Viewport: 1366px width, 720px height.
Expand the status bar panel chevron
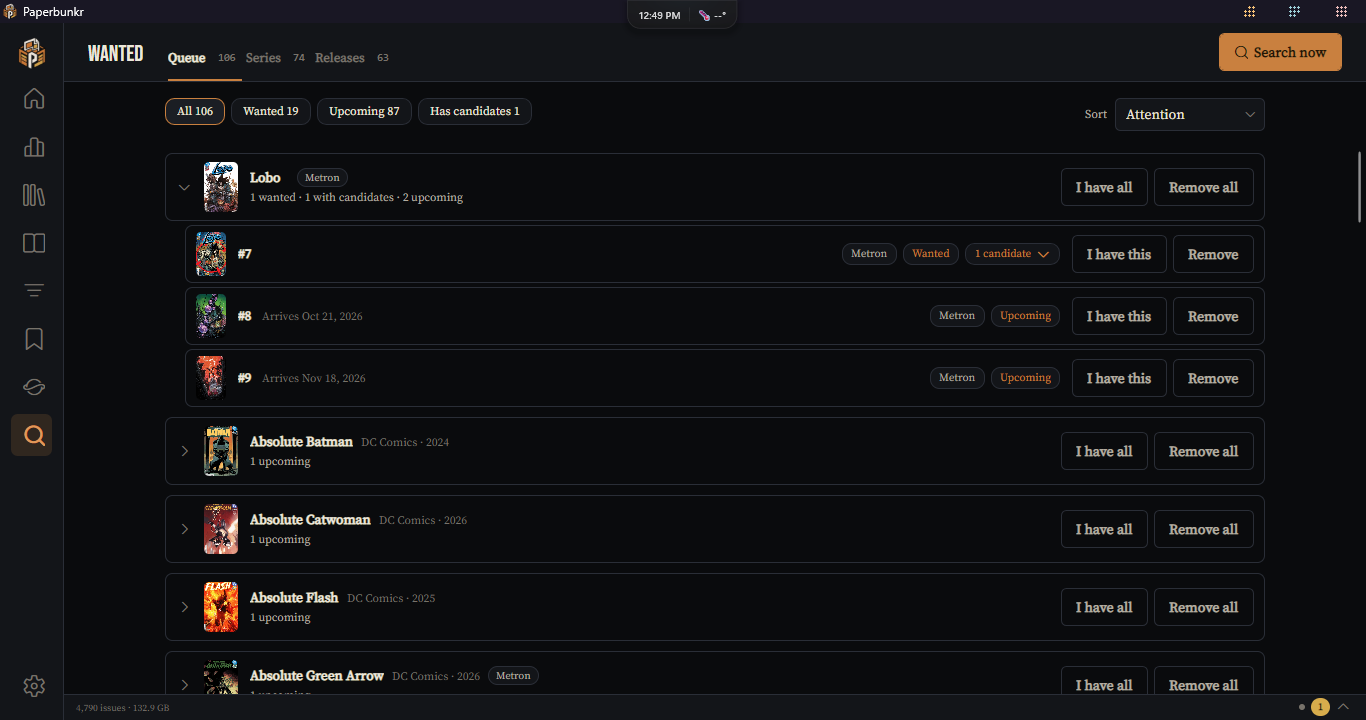(1343, 707)
